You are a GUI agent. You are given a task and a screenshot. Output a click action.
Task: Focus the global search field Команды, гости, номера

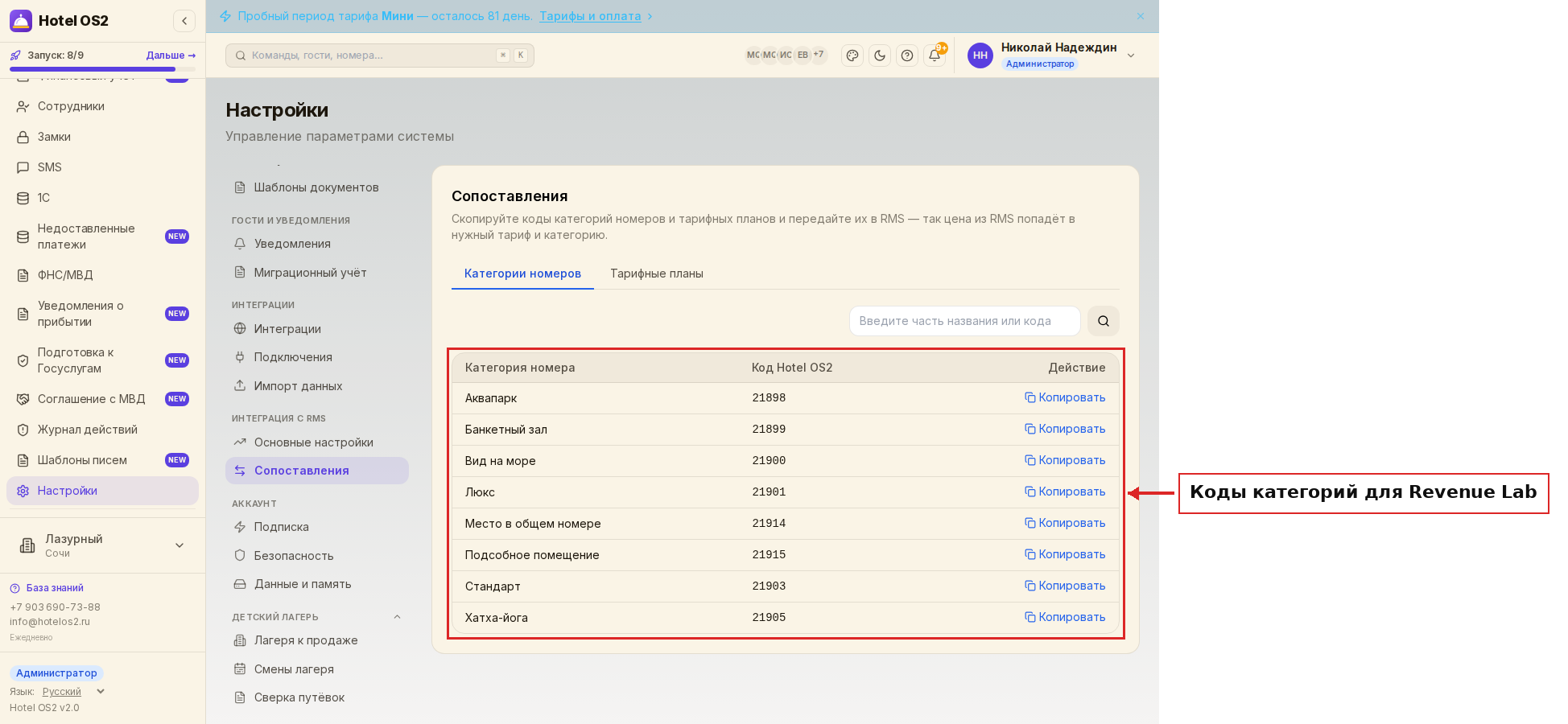point(380,56)
